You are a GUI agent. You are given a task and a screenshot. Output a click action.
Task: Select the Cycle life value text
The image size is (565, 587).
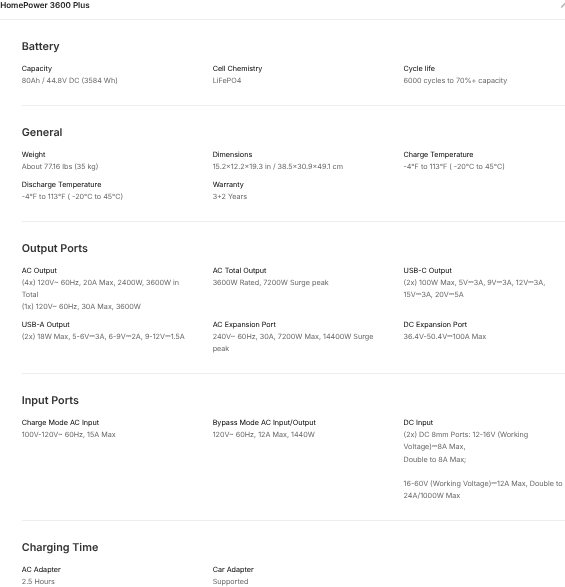455,80
